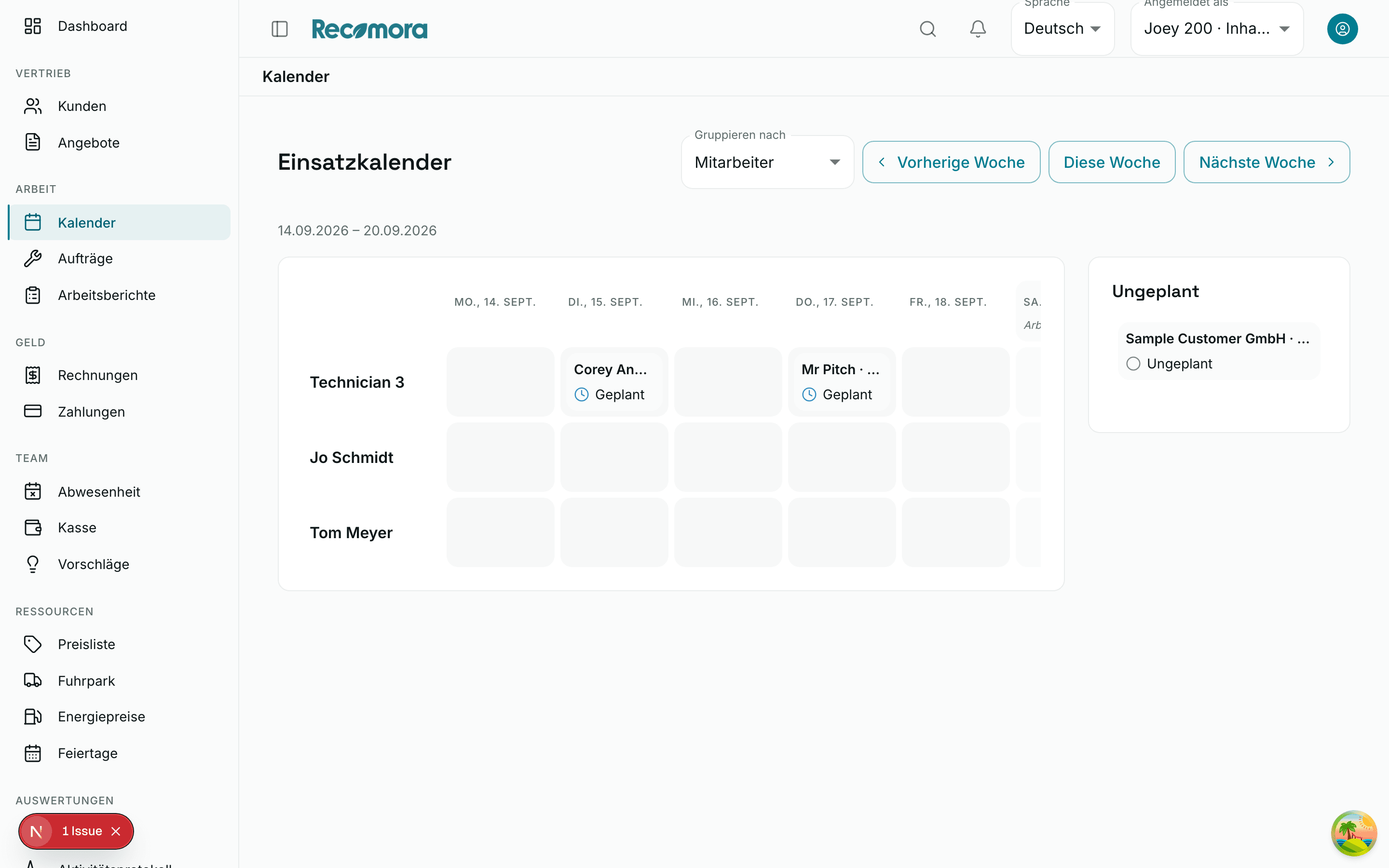Click the Arbeitsberichte clipboard icon

pyautogui.click(x=33, y=295)
